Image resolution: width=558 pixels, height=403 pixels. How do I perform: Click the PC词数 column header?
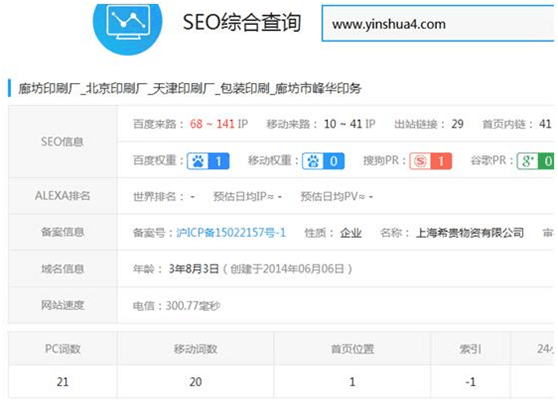pos(63,349)
